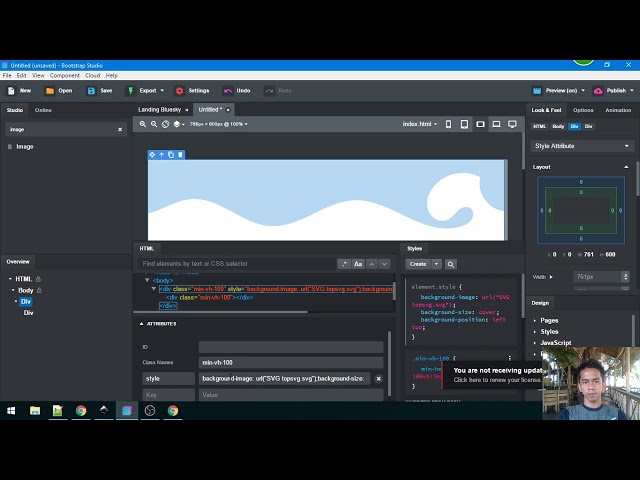This screenshot has height=480, width=640.
Task: Click the Class Names field with min-vh-100
Action: (x=291, y=362)
